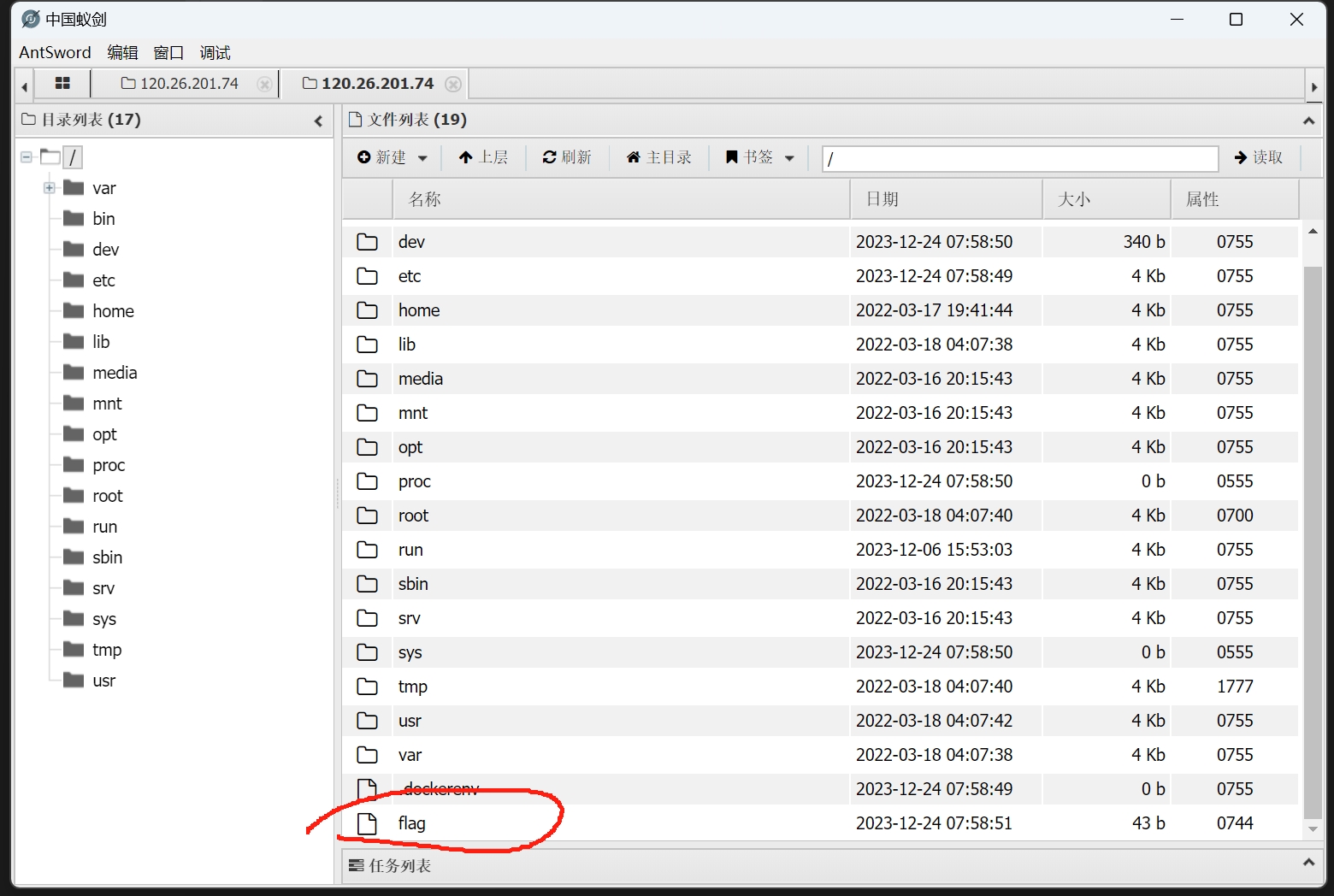Open the 调试 menu
Viewport: 1334px width, 896px height.
coord(215,53)
